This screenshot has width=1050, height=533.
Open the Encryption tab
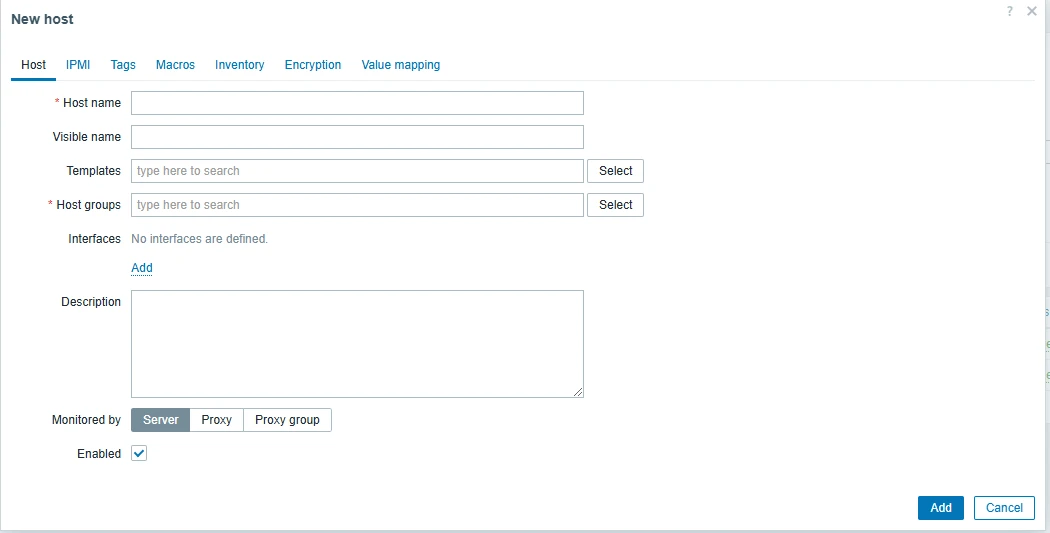[x=313, y=65]
